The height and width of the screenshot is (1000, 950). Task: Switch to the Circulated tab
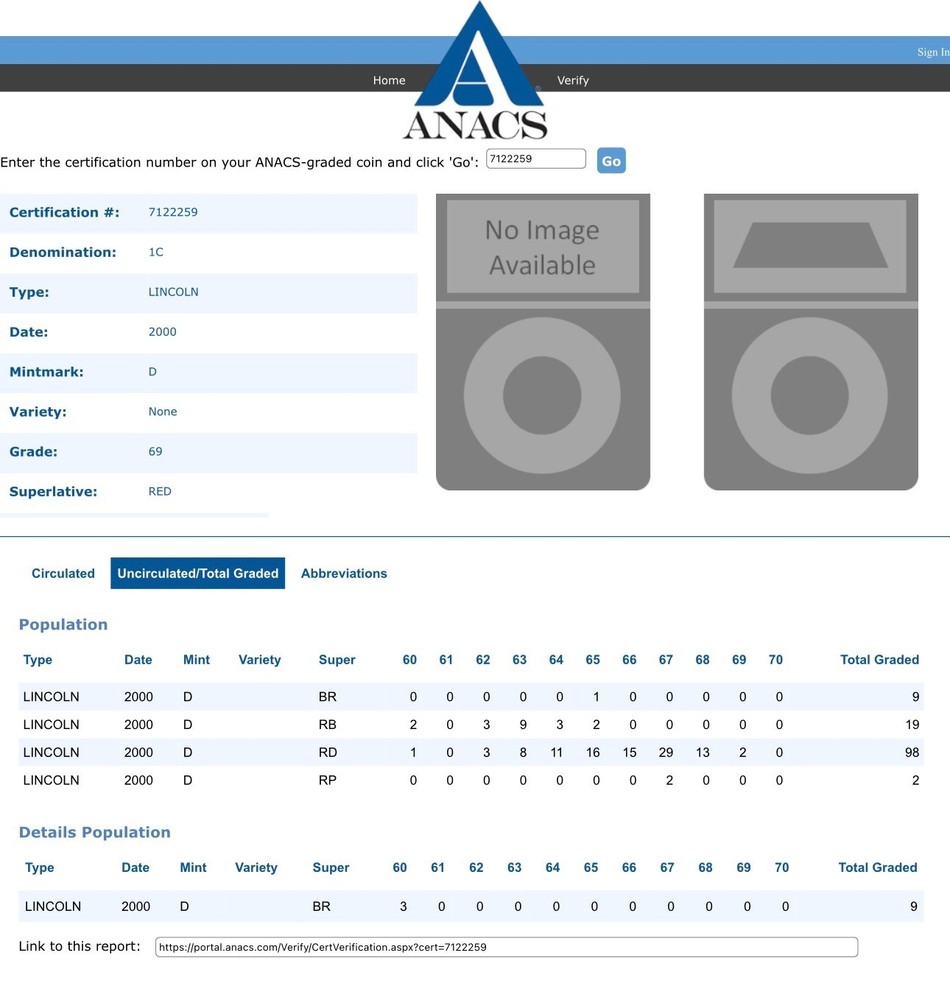[63, 573]
